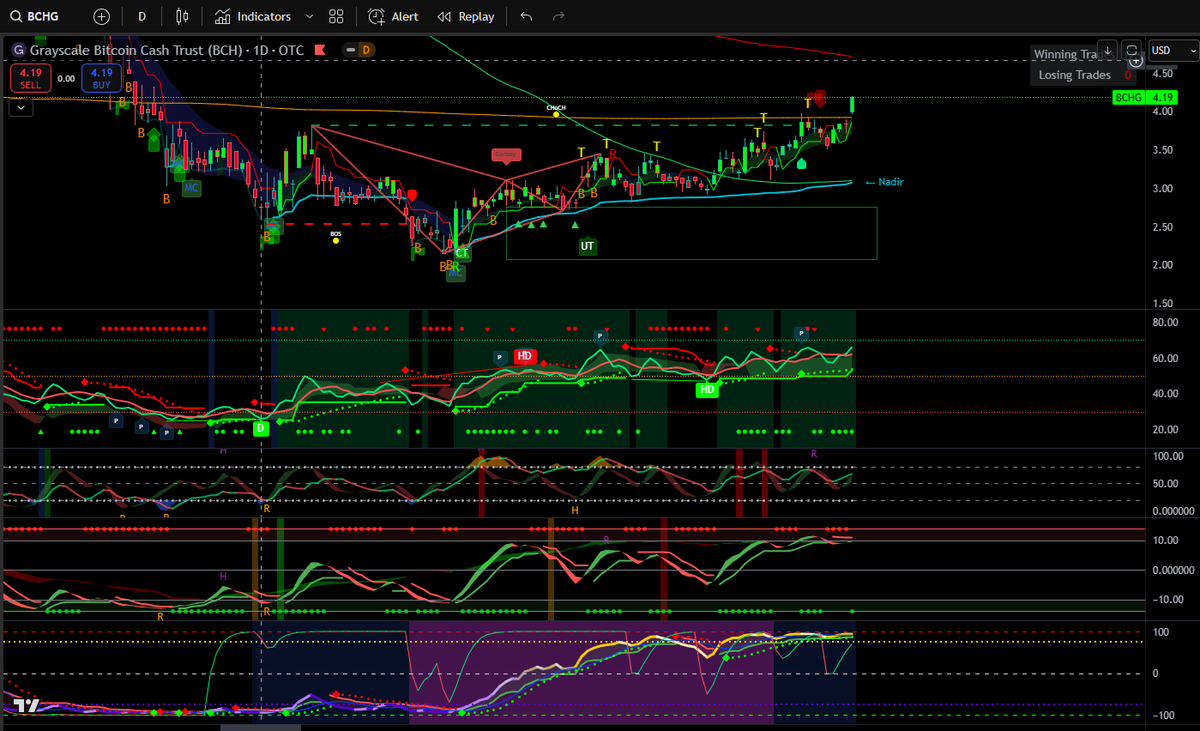Open symbol search for BCHG
The height and width of the screenshot is (731, 1200).
[x=35, y=16]
